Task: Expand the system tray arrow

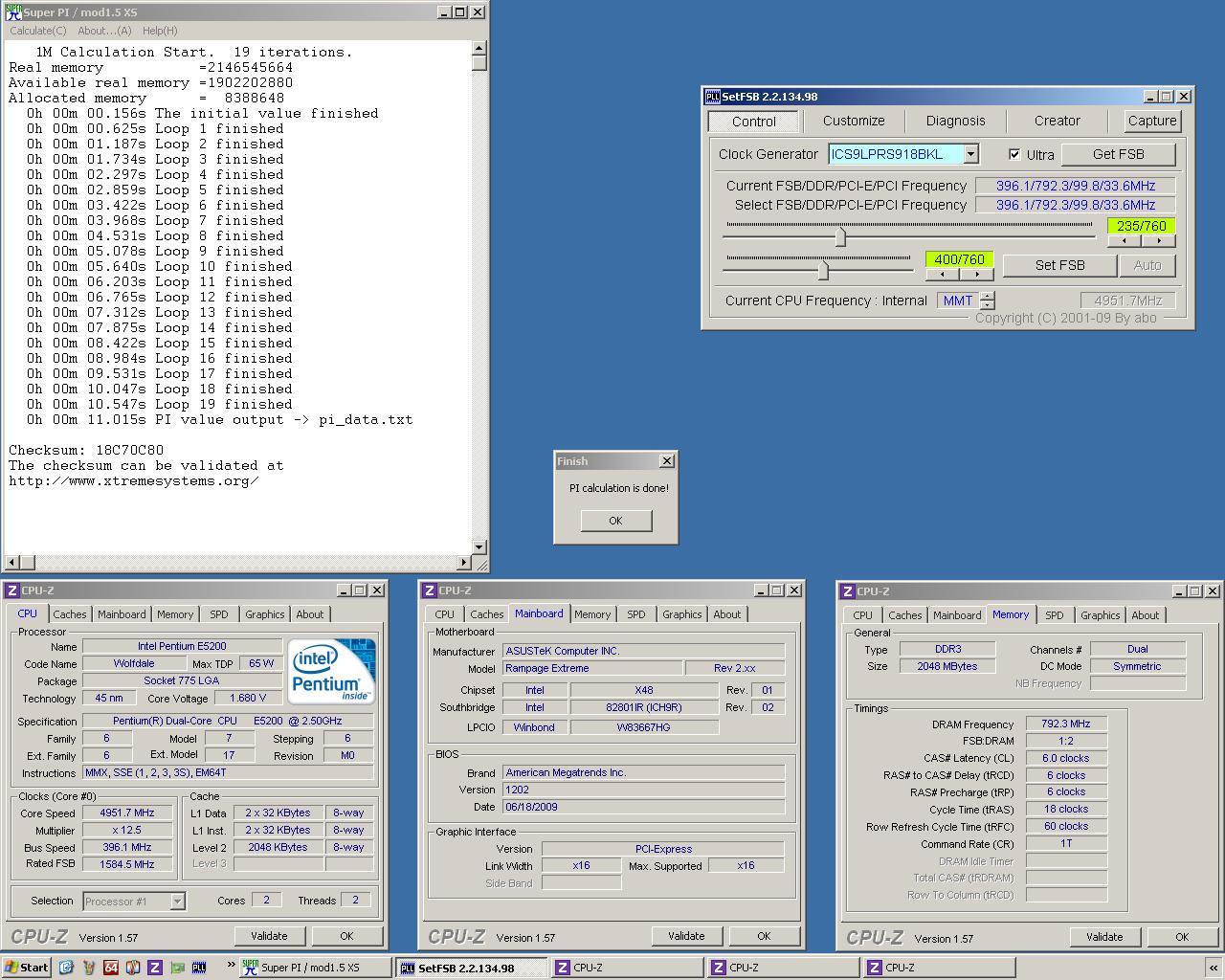Action: point(1213,968)
